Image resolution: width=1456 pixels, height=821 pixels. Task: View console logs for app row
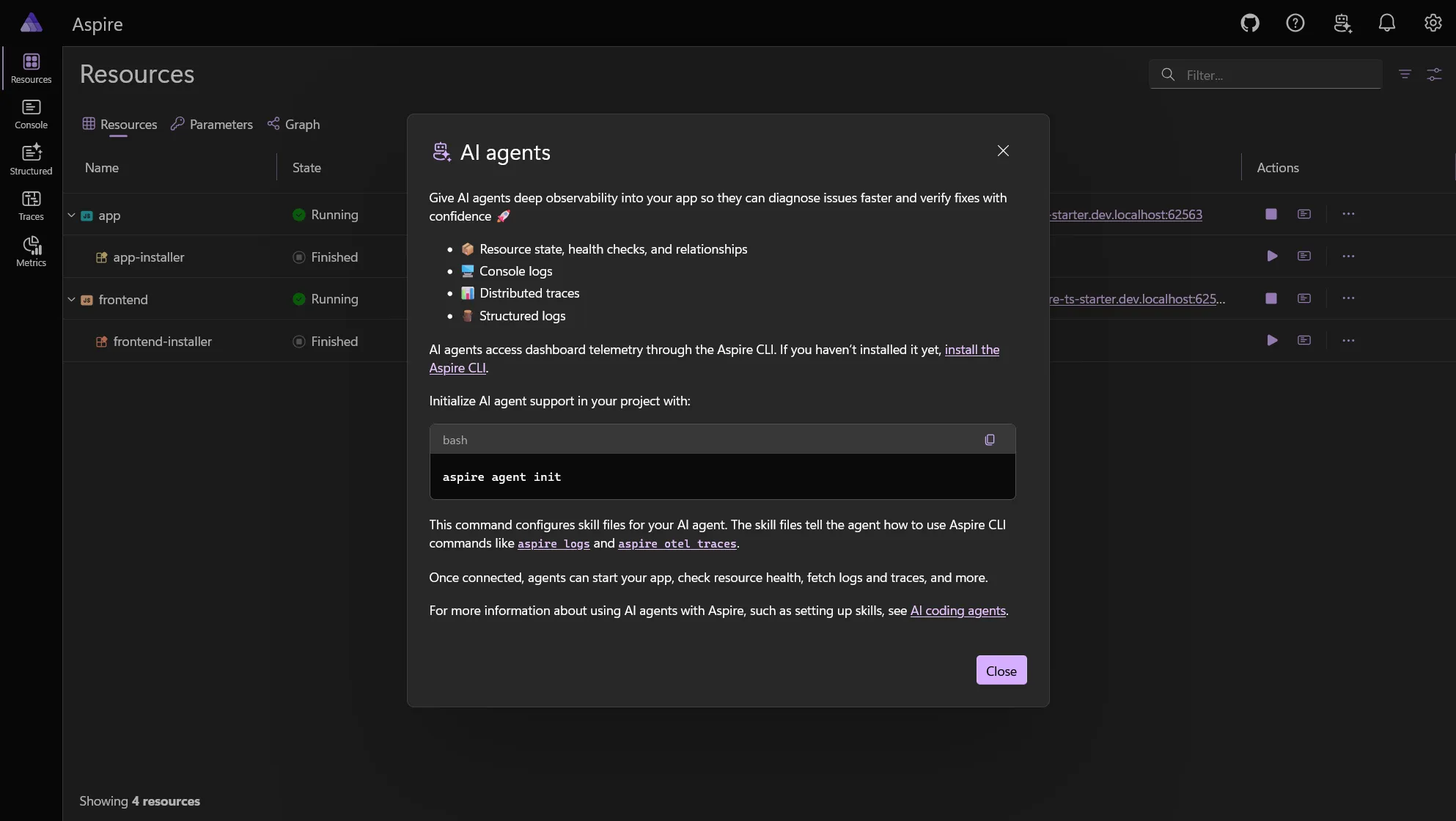1304,214
